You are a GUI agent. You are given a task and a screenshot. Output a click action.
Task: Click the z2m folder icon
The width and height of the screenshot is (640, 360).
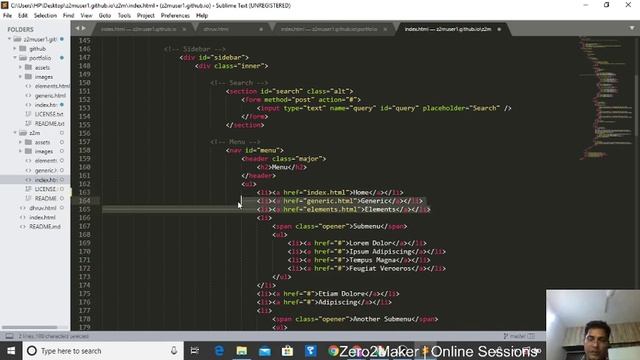click(x=23, y=133)
